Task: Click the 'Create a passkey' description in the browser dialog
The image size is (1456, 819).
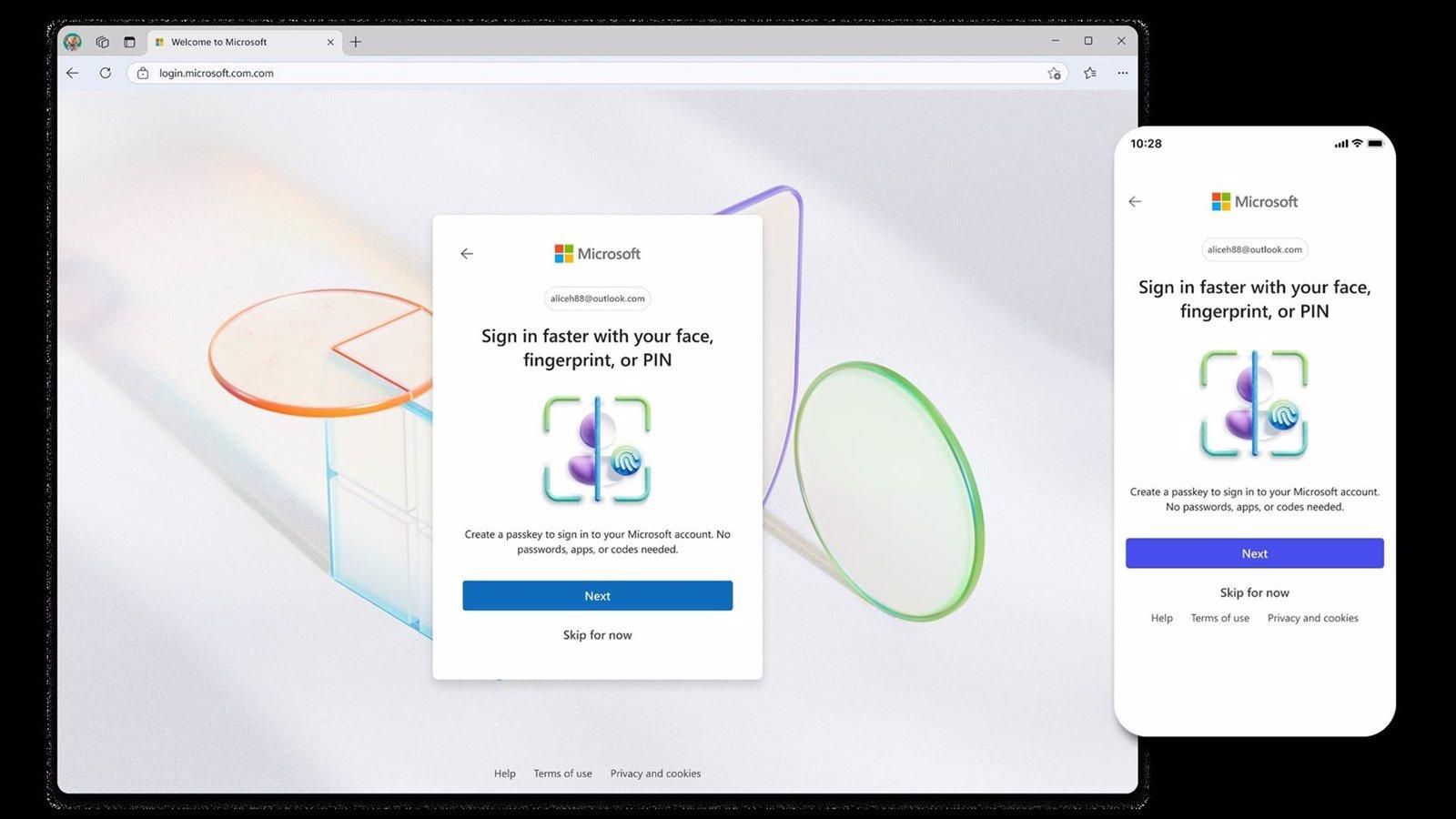Action: click(x=597, y=541)
